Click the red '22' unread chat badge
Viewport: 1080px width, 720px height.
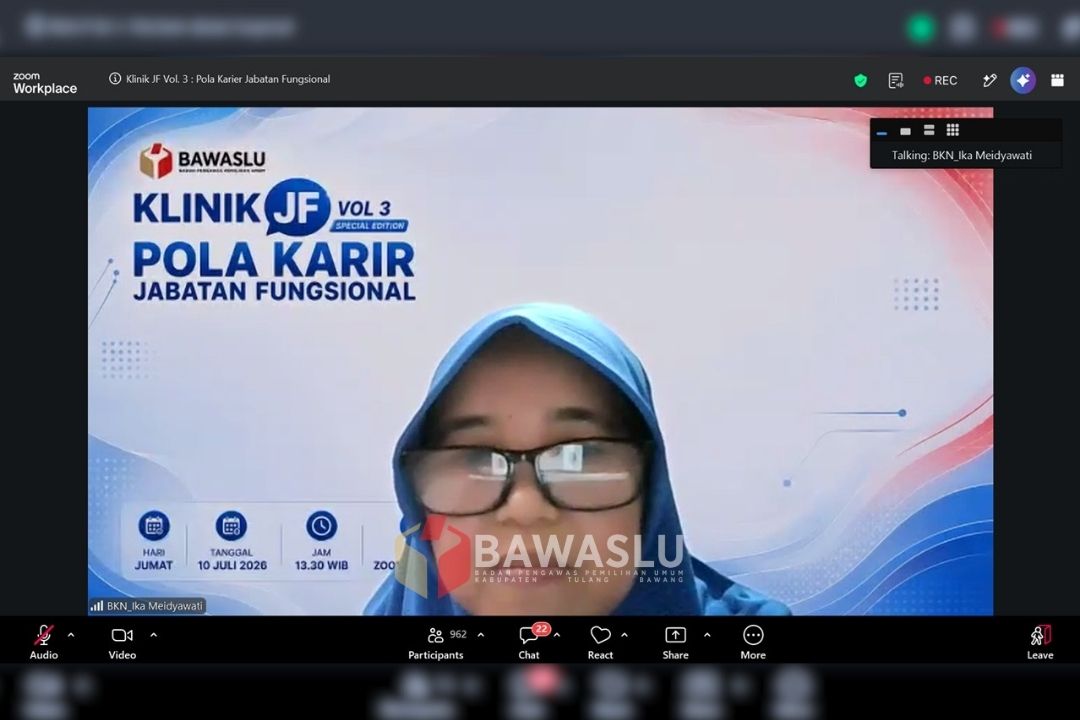click(x=542, y=628)
